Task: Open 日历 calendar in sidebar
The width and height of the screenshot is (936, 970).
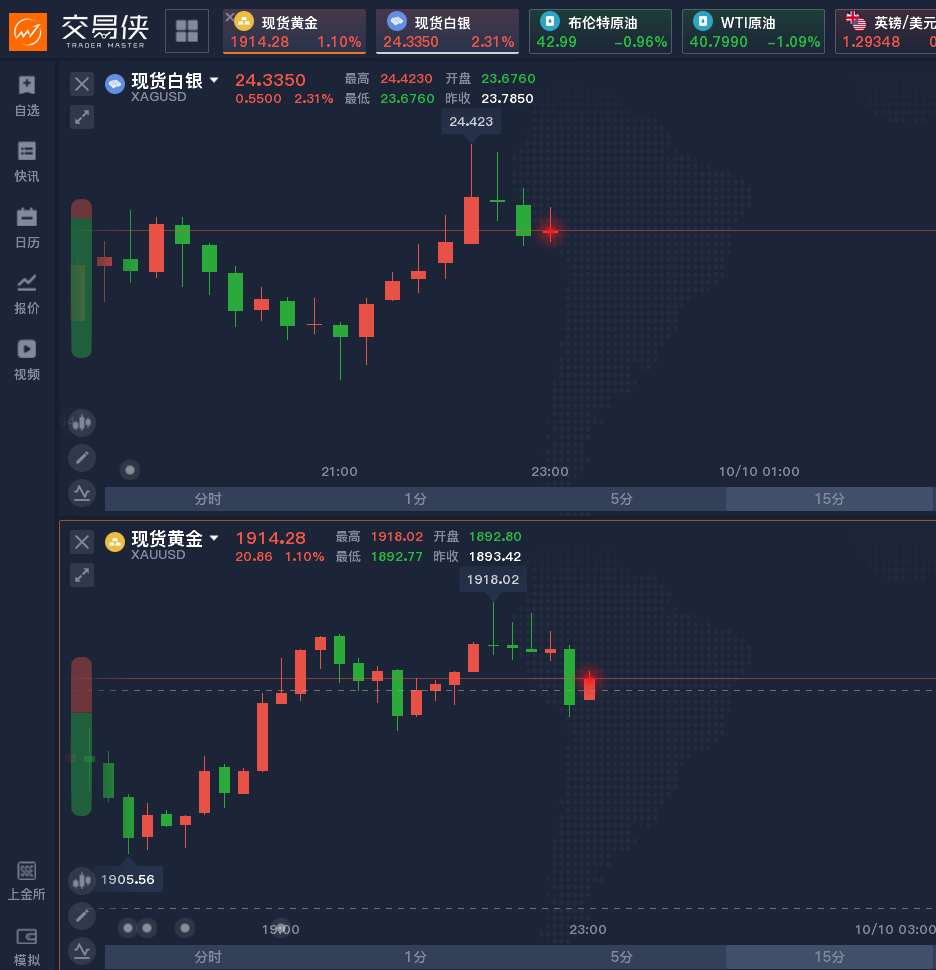Action: (27, 228)
